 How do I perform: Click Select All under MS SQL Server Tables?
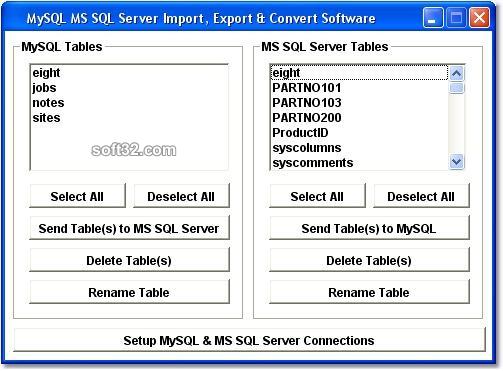tap(317, 196)
